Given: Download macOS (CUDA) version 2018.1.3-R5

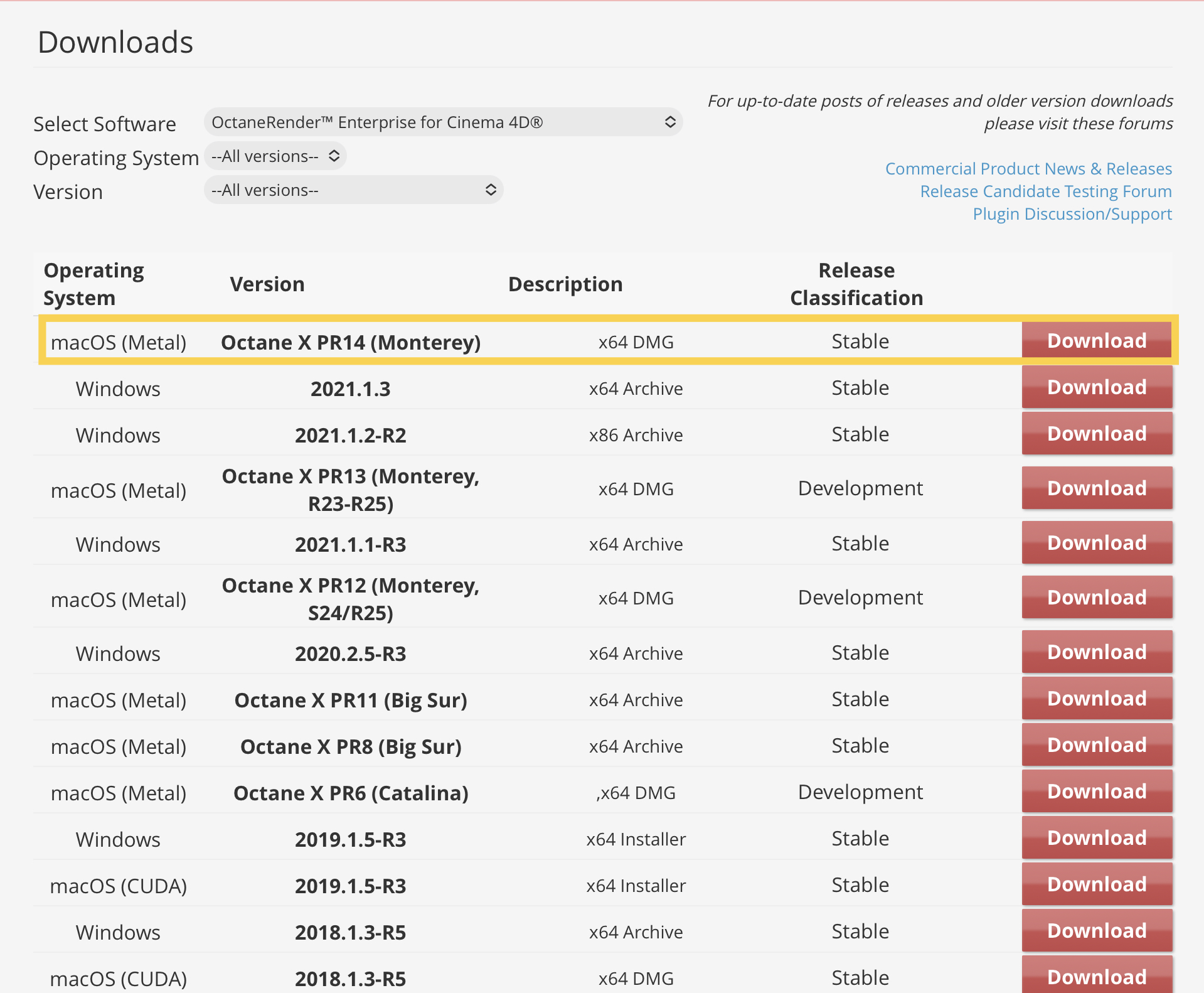Looking at the screenshot, I should click(1097, 975).
